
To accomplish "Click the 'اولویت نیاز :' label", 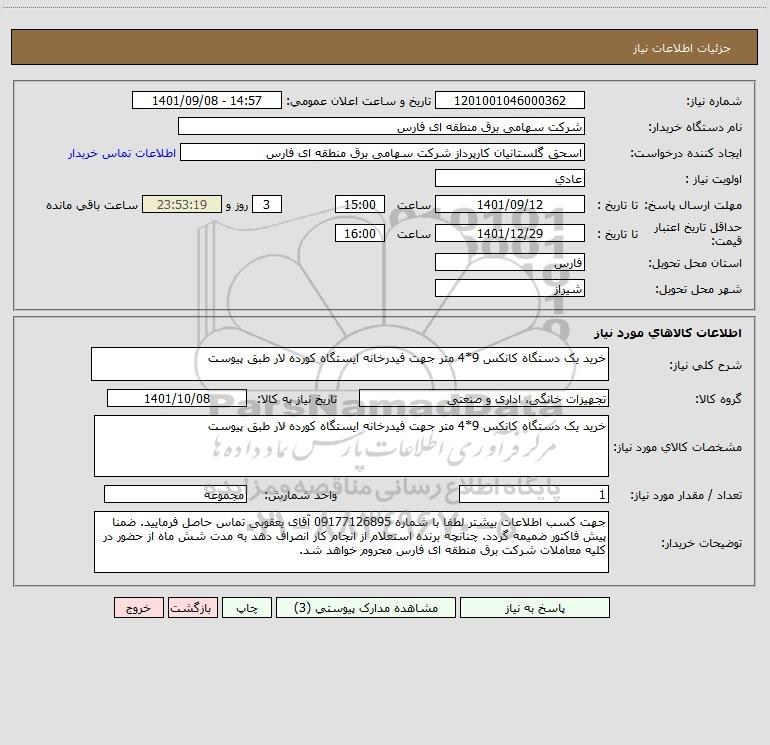I will point(714,180).
